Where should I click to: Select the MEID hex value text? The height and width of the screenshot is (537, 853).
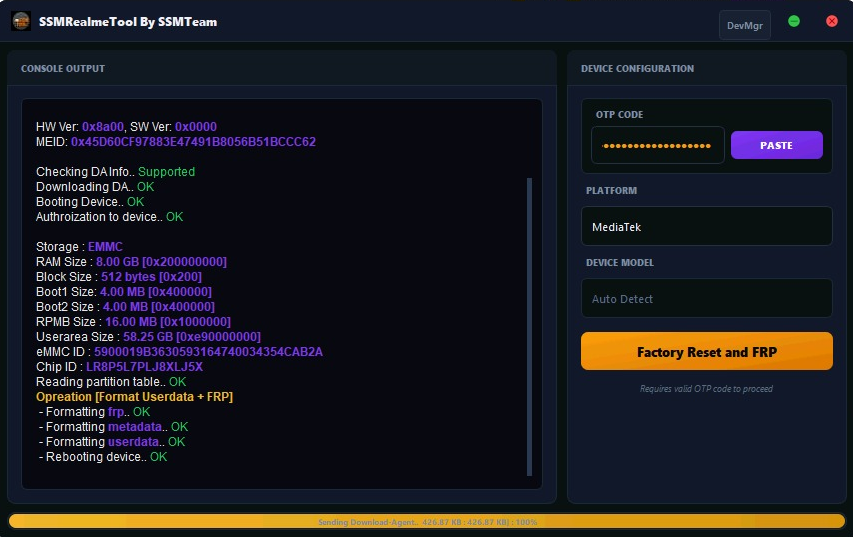[x=193, y=142]
